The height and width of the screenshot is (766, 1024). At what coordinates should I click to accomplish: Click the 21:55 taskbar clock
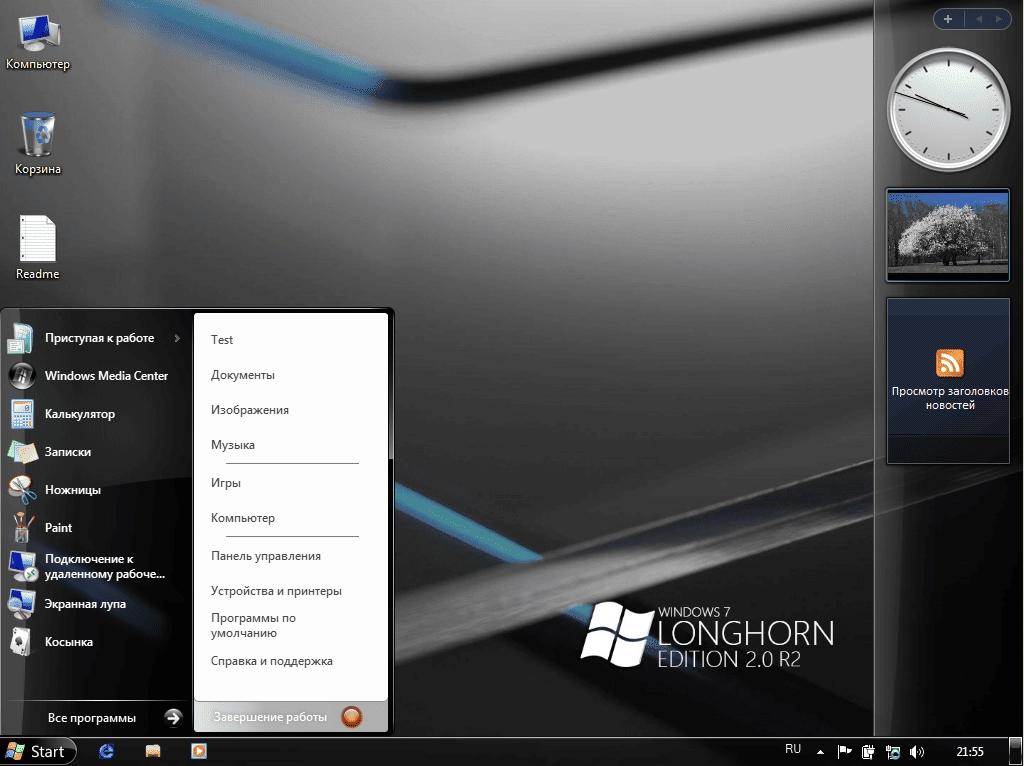[x=970, y=752]
